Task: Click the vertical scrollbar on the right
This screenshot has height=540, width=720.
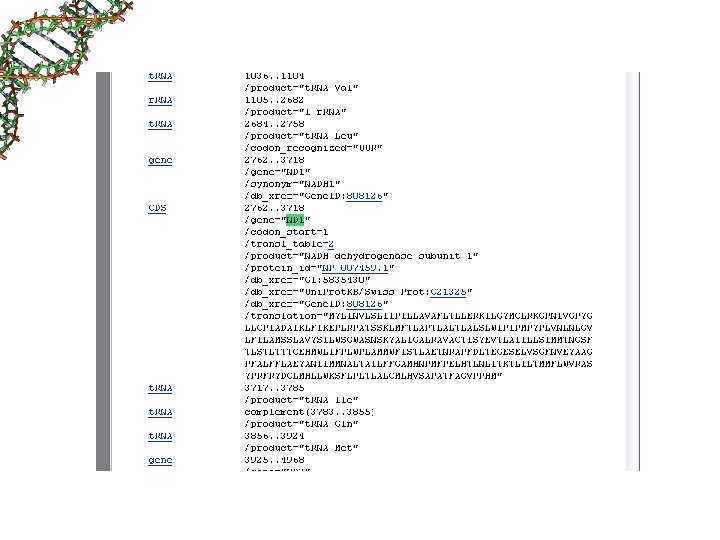Action: 632,271
